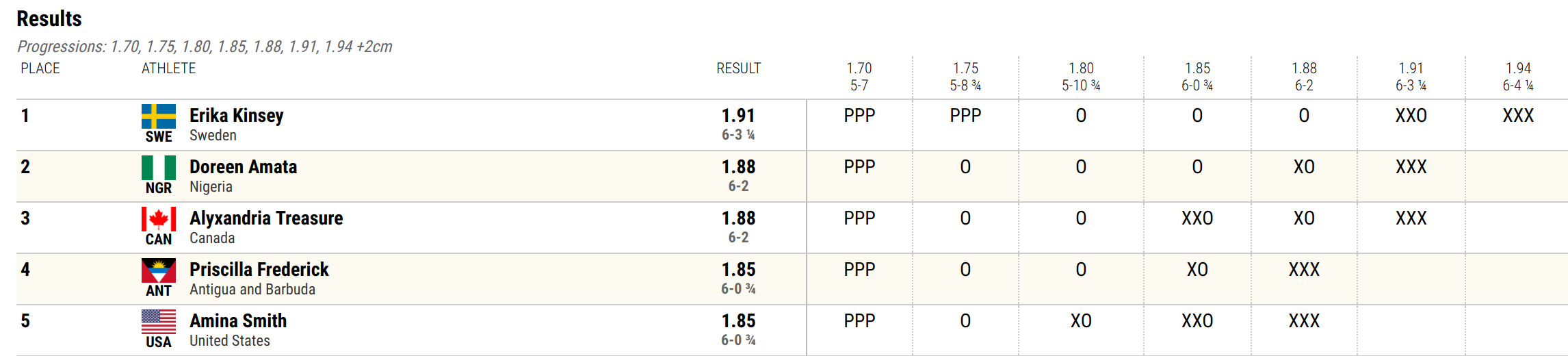1568x356 pixels.
Task: Click the Sweden flag icon
Action: (x=159, y=116)
